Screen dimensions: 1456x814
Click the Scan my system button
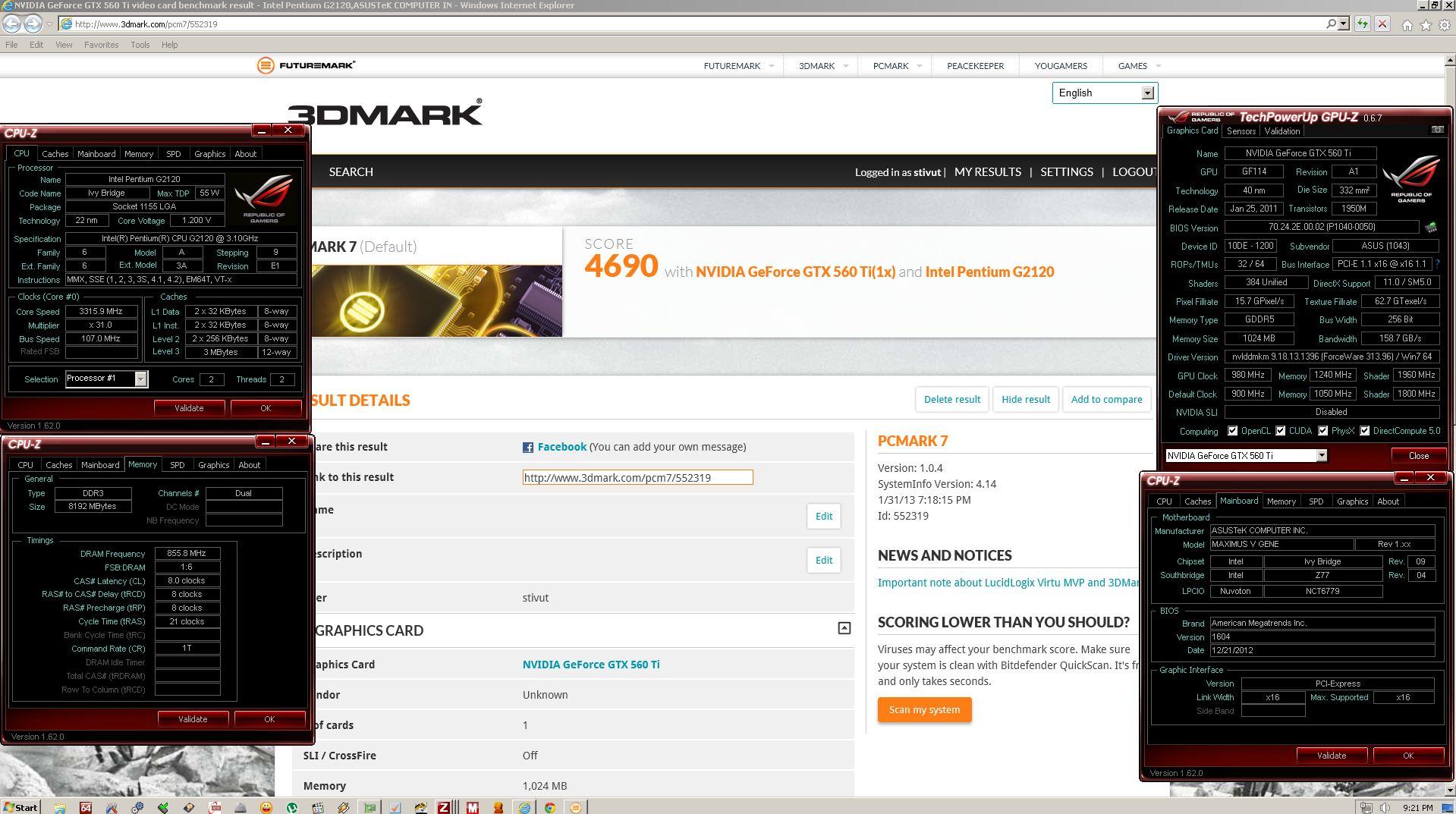pyautogui.click(x=924, y=710)
